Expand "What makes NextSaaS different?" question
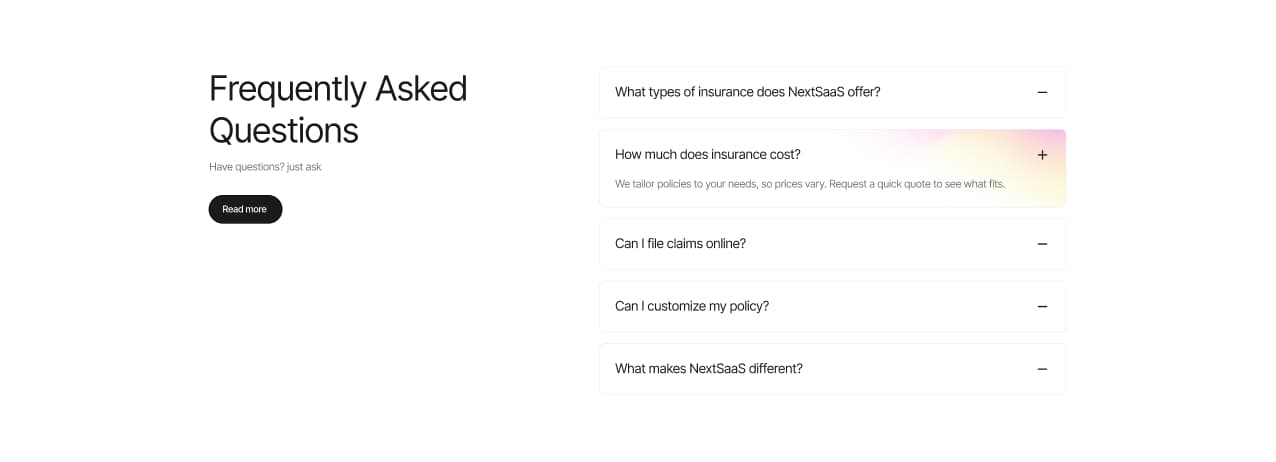The image size is (1276, 462). [708, 369]
